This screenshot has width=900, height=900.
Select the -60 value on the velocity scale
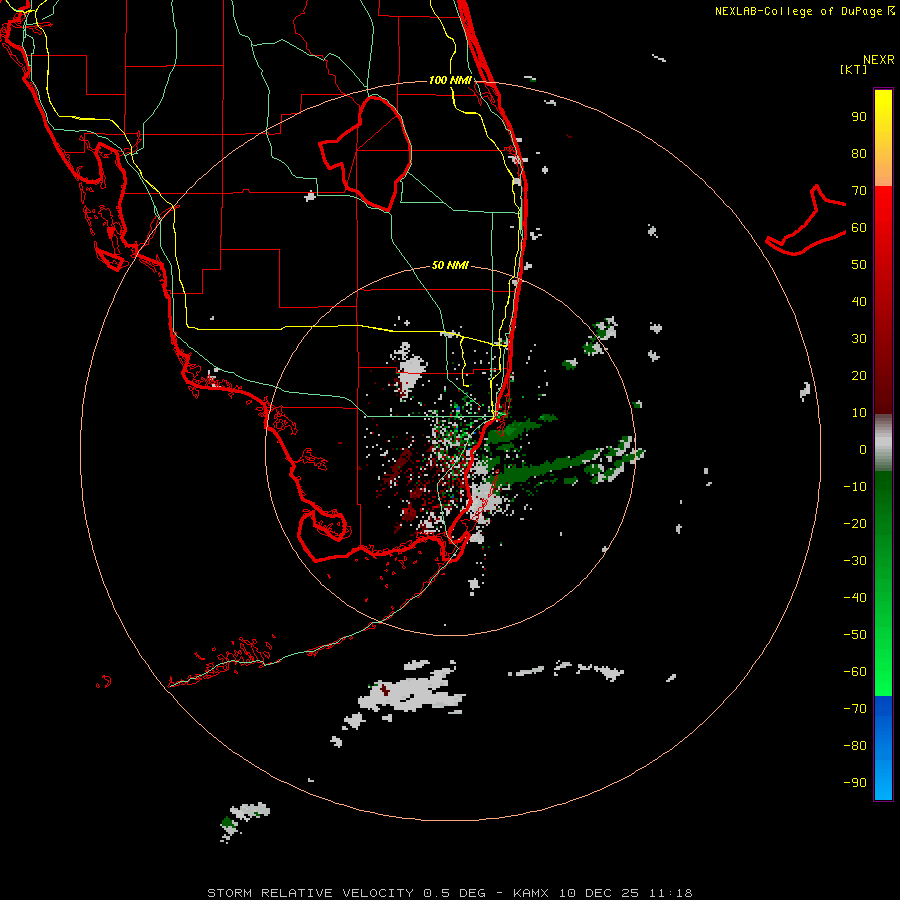[x=855, y=672]
